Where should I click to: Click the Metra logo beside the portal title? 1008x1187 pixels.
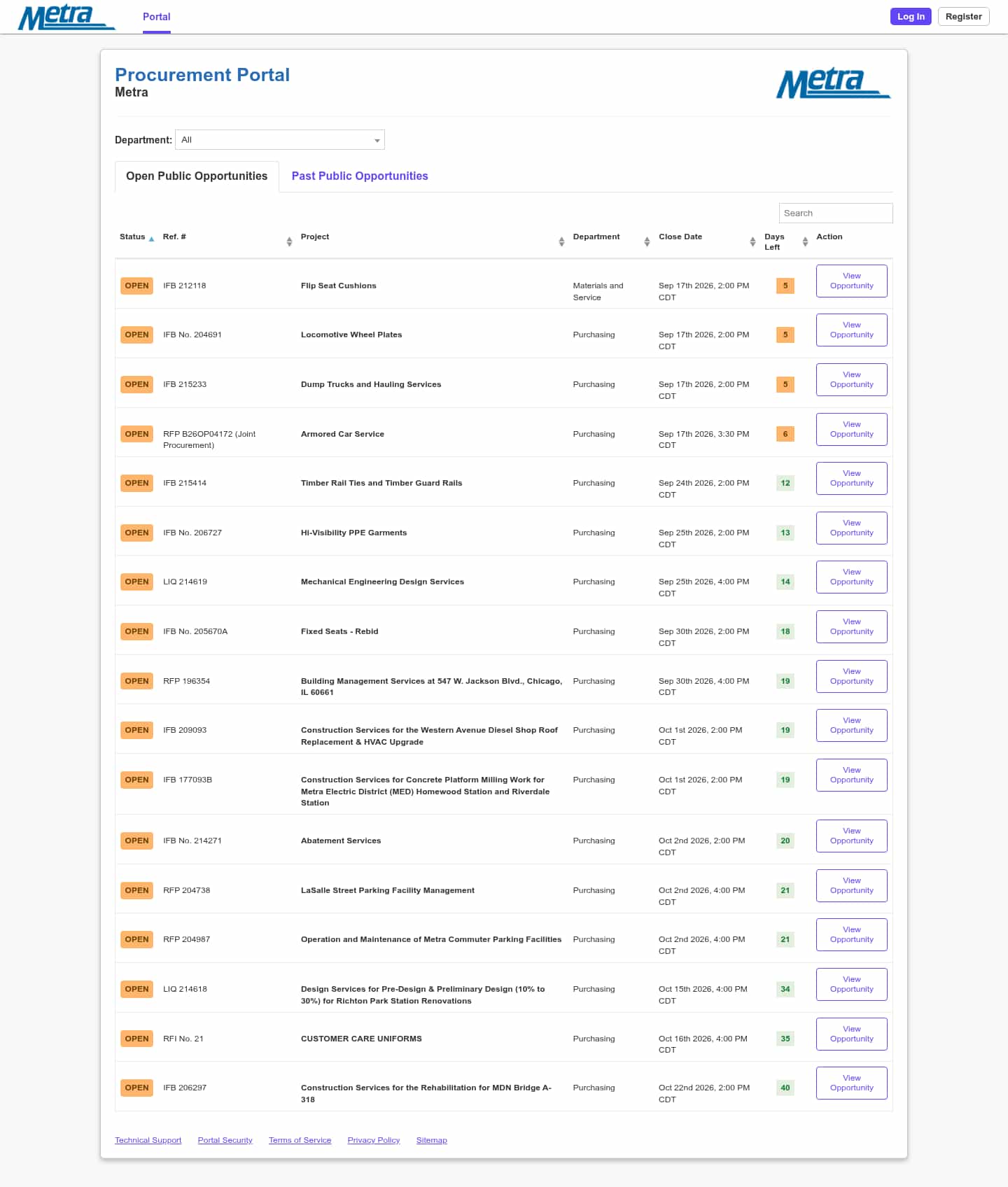tap(833, 83)
